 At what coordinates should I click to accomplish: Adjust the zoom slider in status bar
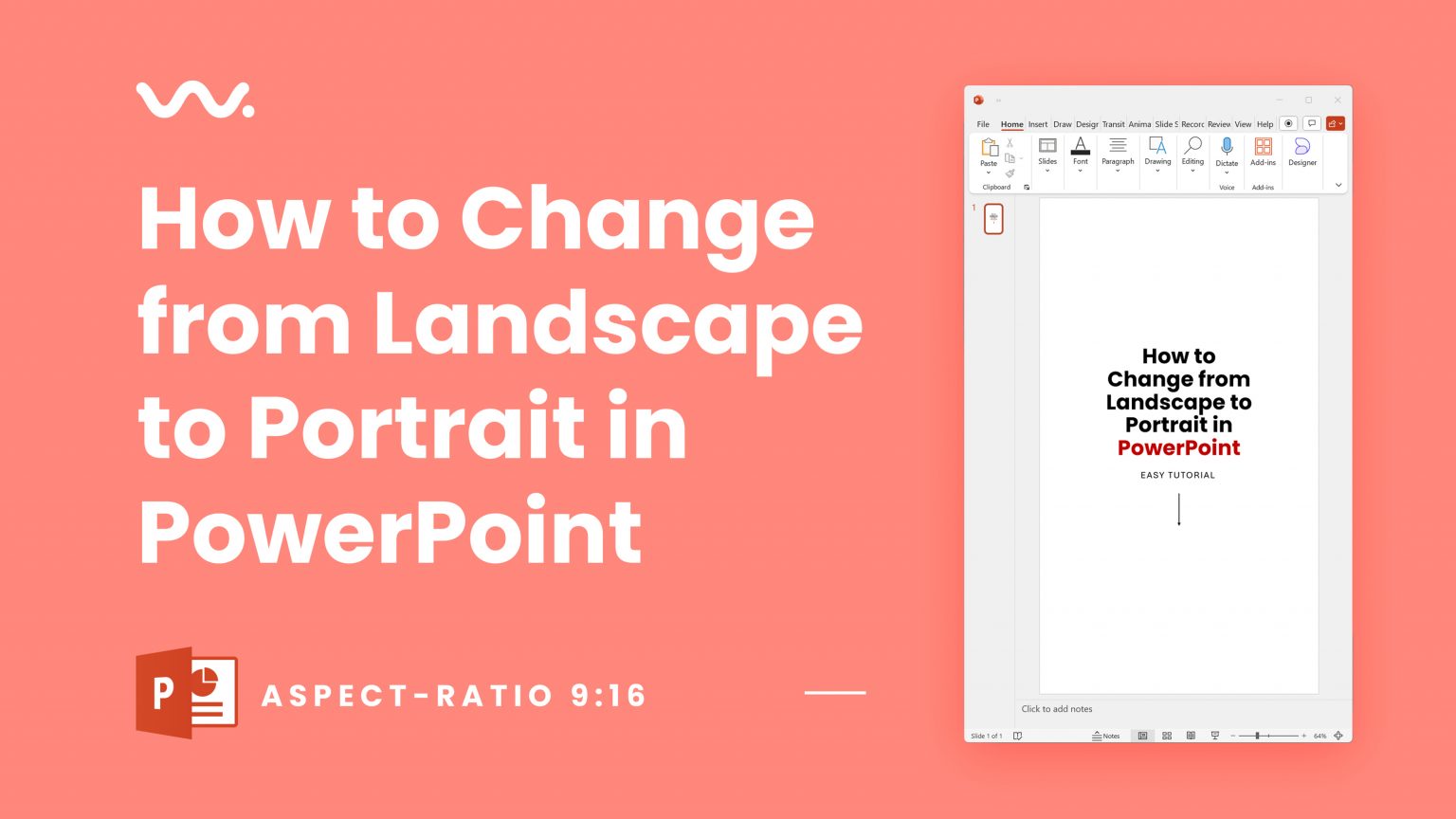click(1257, 736)
